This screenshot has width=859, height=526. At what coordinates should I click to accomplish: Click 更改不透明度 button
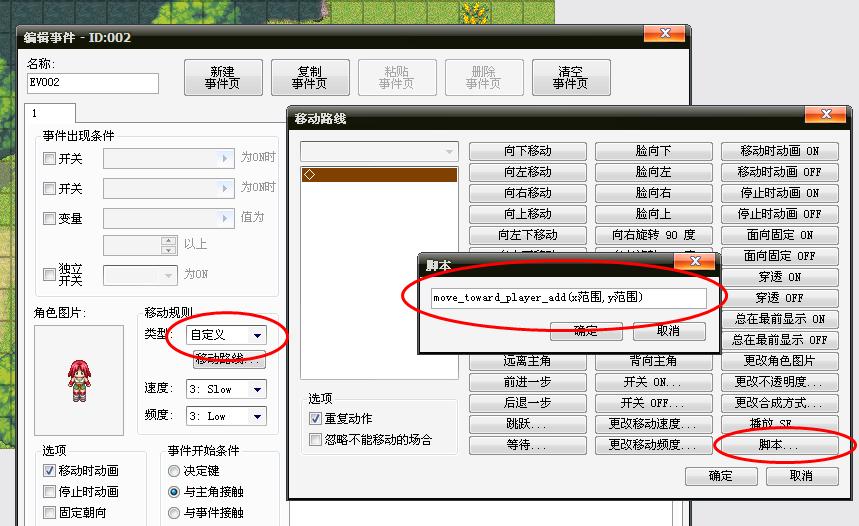point(780,382)
